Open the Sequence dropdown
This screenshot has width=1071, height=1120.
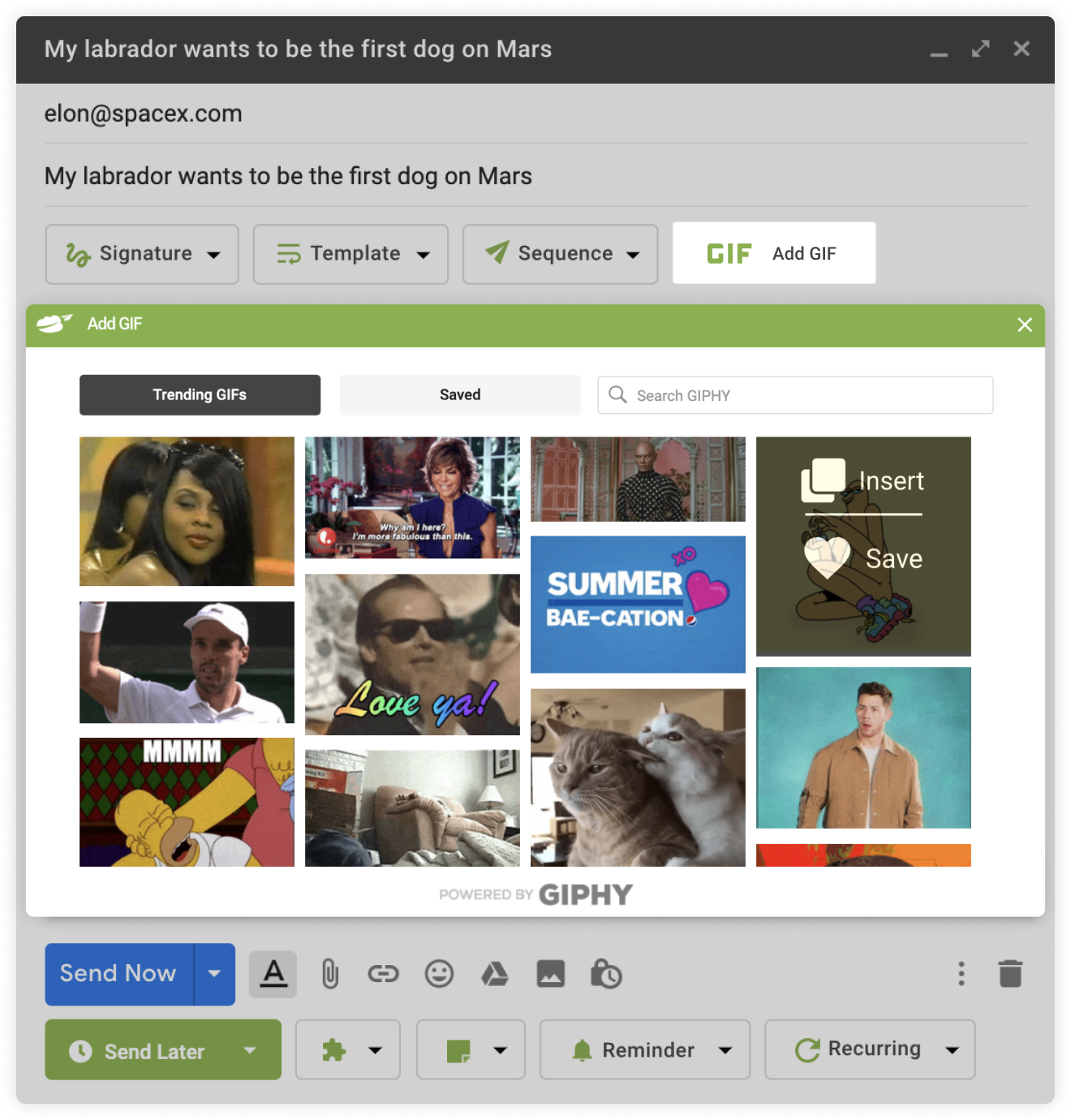click(559, 253)
